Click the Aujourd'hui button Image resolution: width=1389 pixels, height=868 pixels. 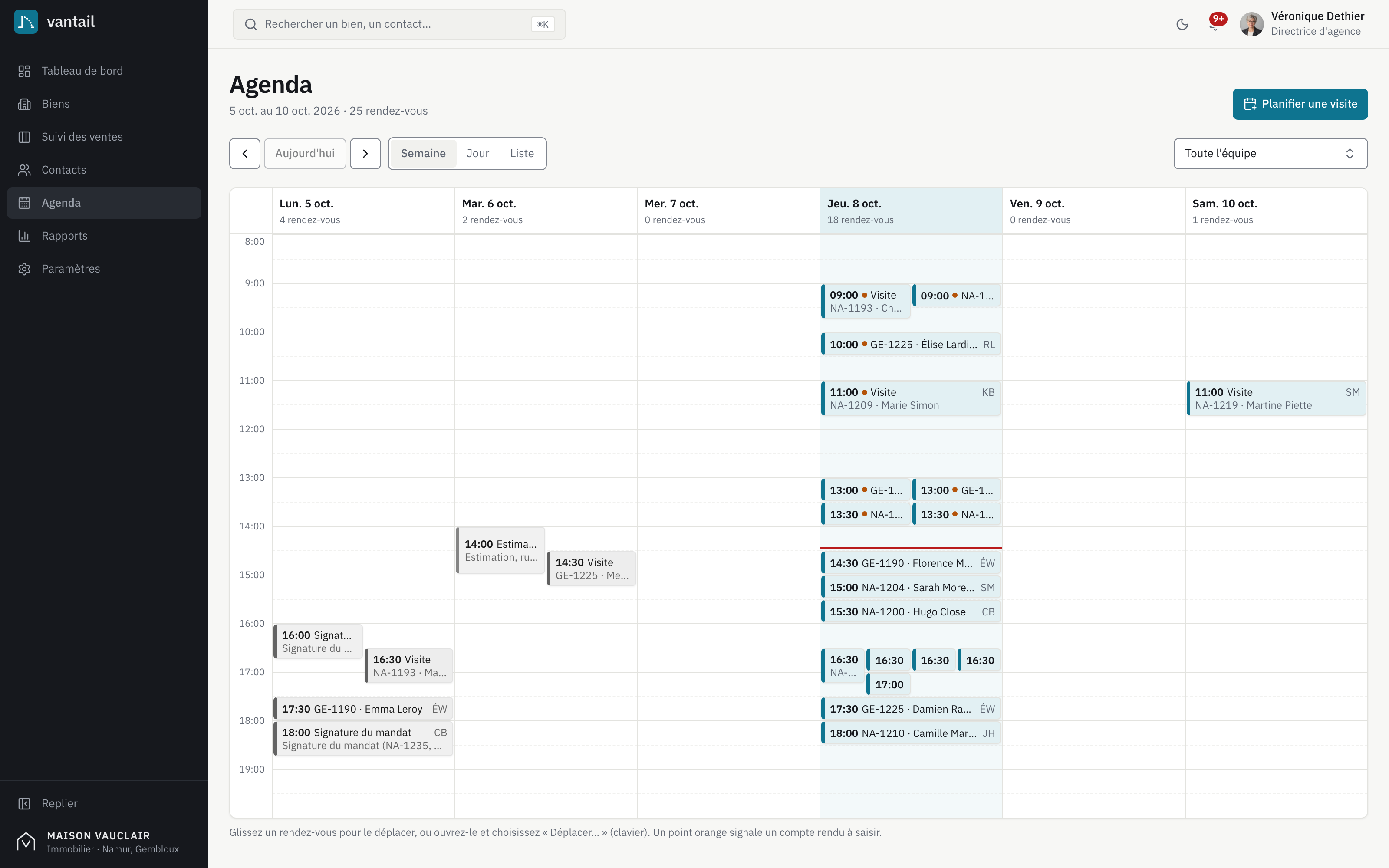pyautogui.click(x=305, y=153)
